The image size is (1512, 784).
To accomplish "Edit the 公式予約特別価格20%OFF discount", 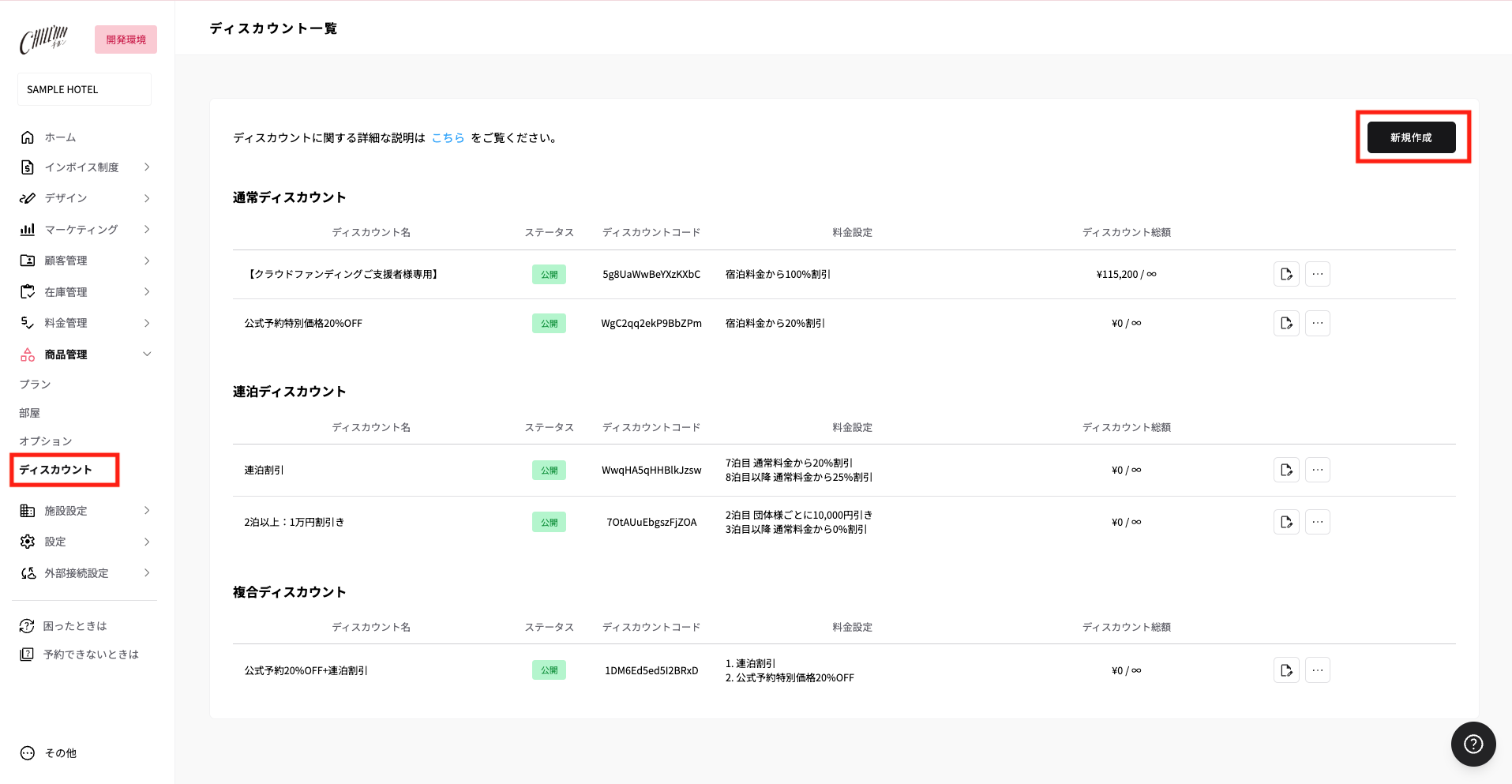I will [1286, 323].
